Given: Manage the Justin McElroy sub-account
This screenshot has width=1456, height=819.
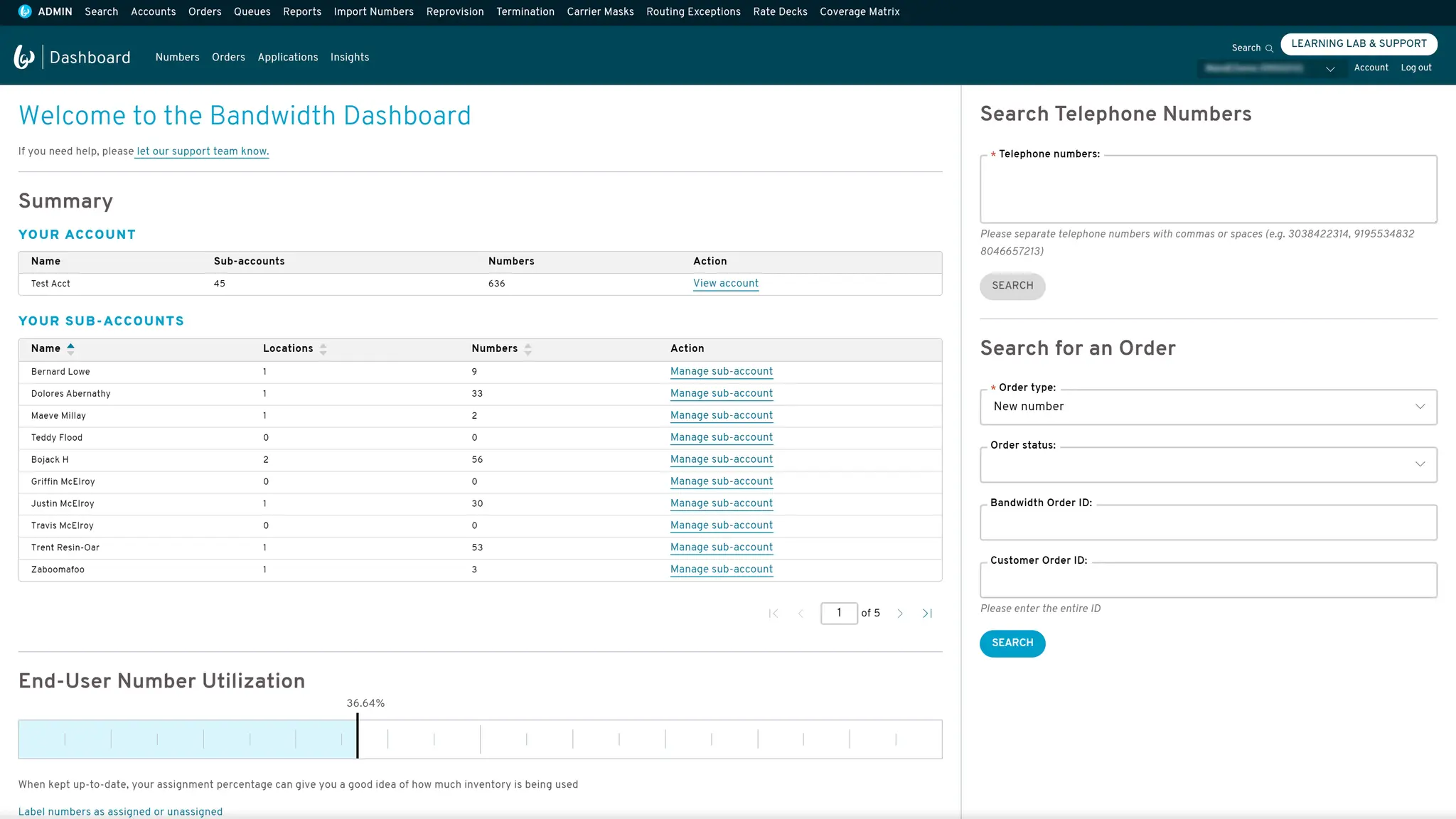Looking at the screenshot, I should click(722, 503).
